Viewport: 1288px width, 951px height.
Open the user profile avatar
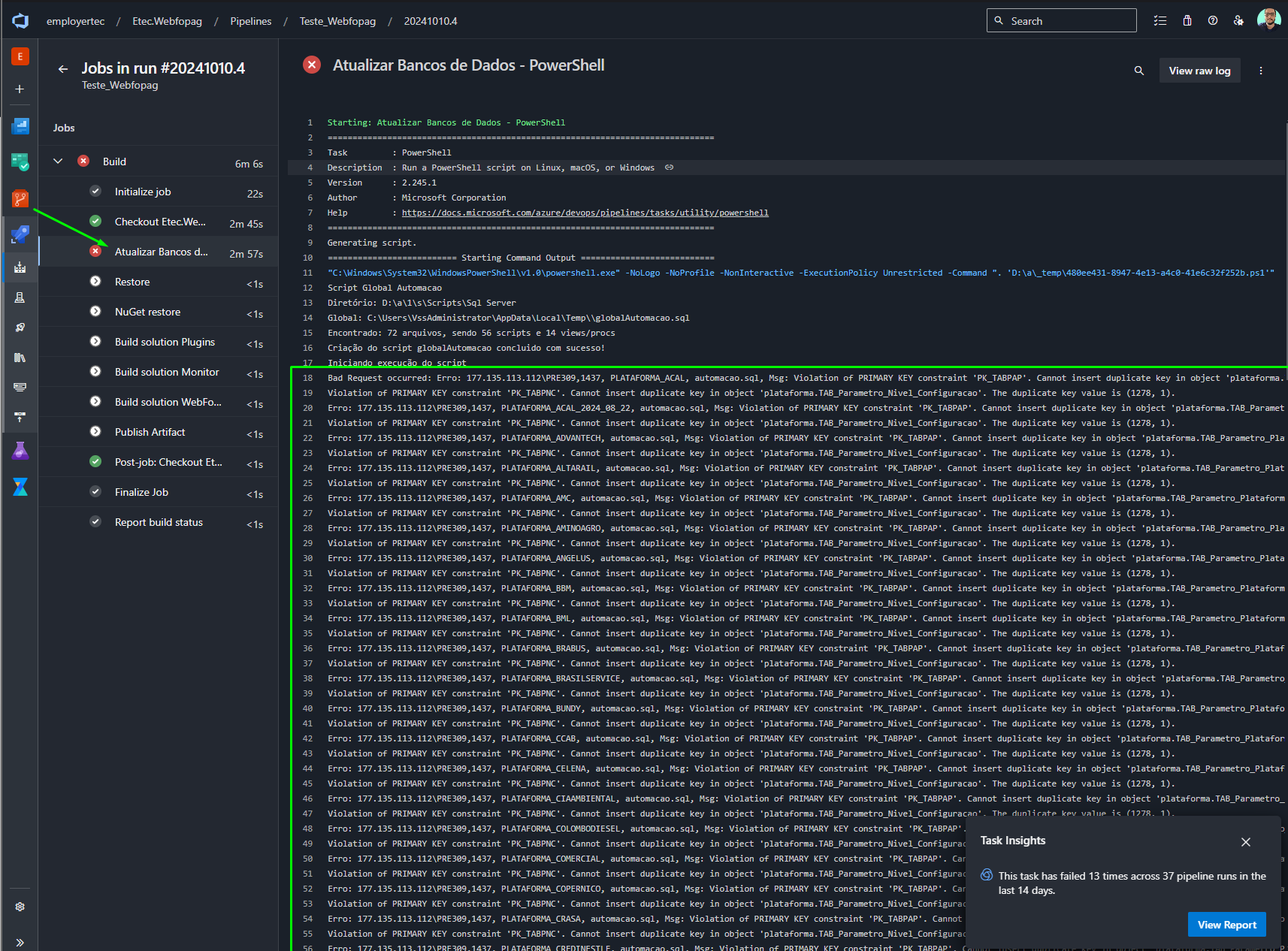tap(1268, 20)
